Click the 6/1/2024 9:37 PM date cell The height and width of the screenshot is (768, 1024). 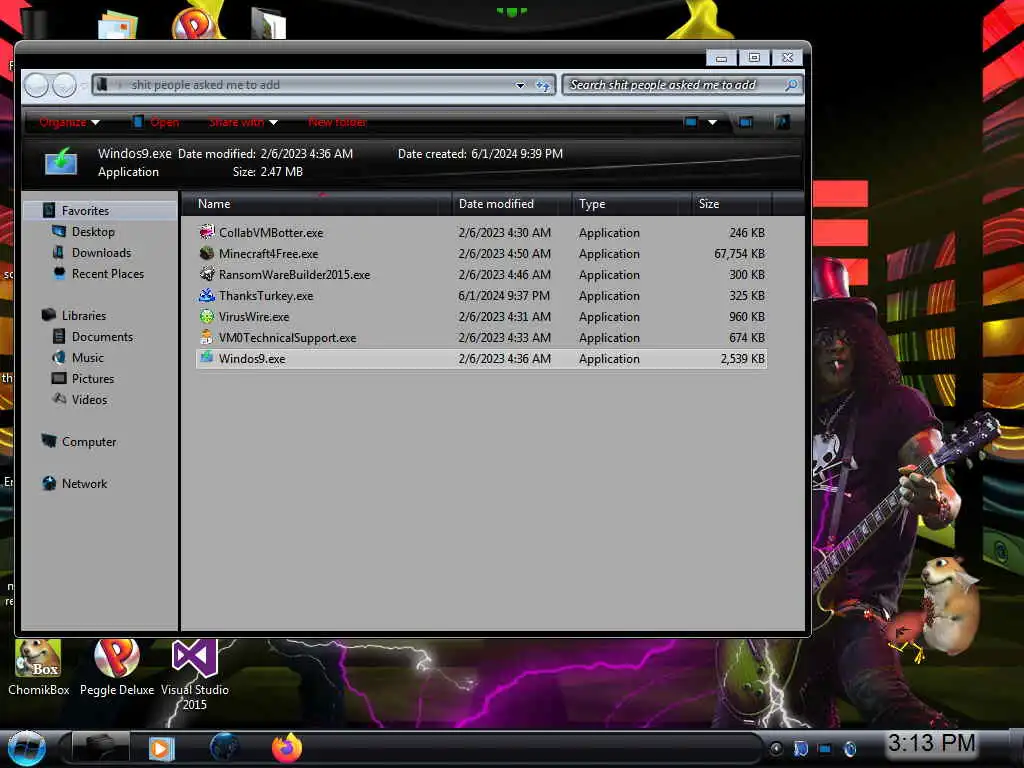pos(504,295)
